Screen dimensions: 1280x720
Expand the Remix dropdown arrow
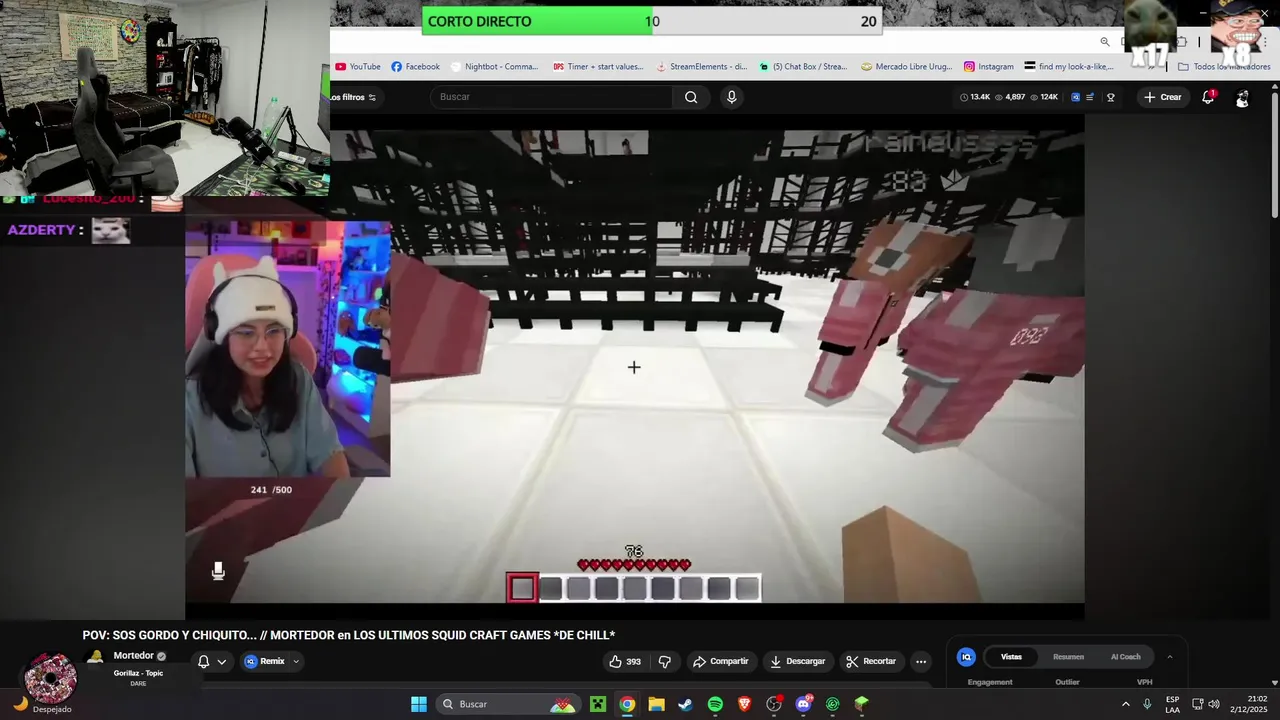point(296,661)
